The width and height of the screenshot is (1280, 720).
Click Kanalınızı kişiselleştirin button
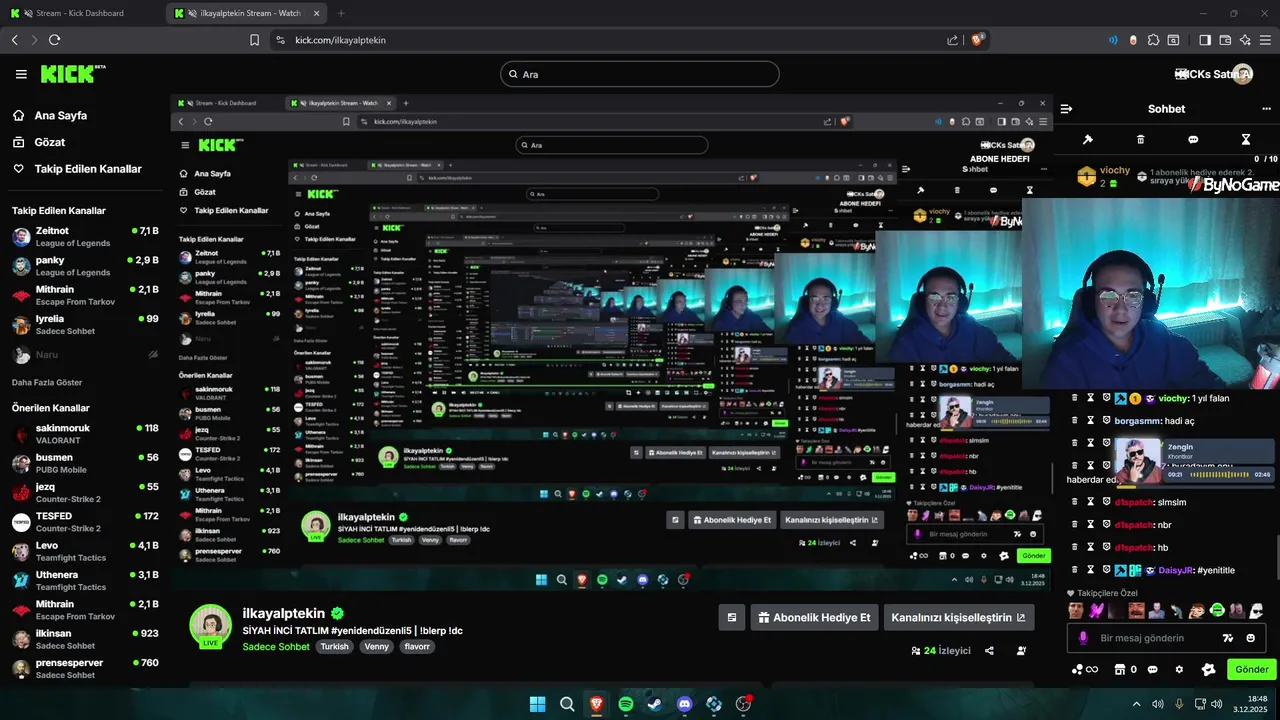pyautogui.click(x=958, y=617)
